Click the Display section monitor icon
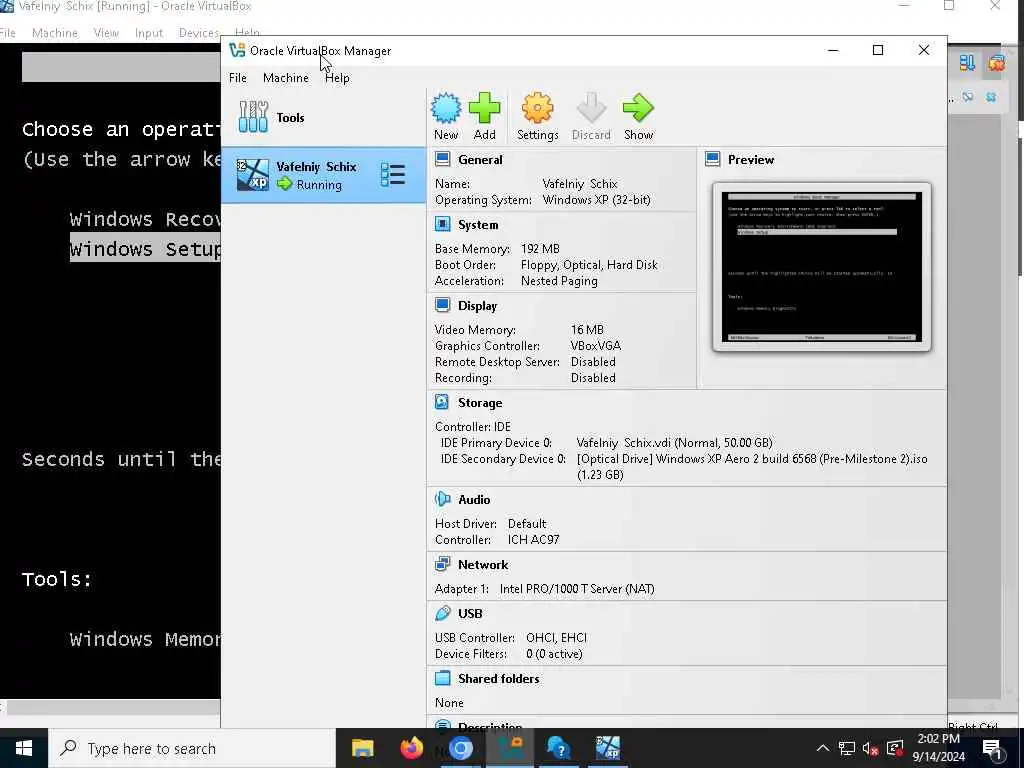1024x768 pixels. click(x=443, y=306)
